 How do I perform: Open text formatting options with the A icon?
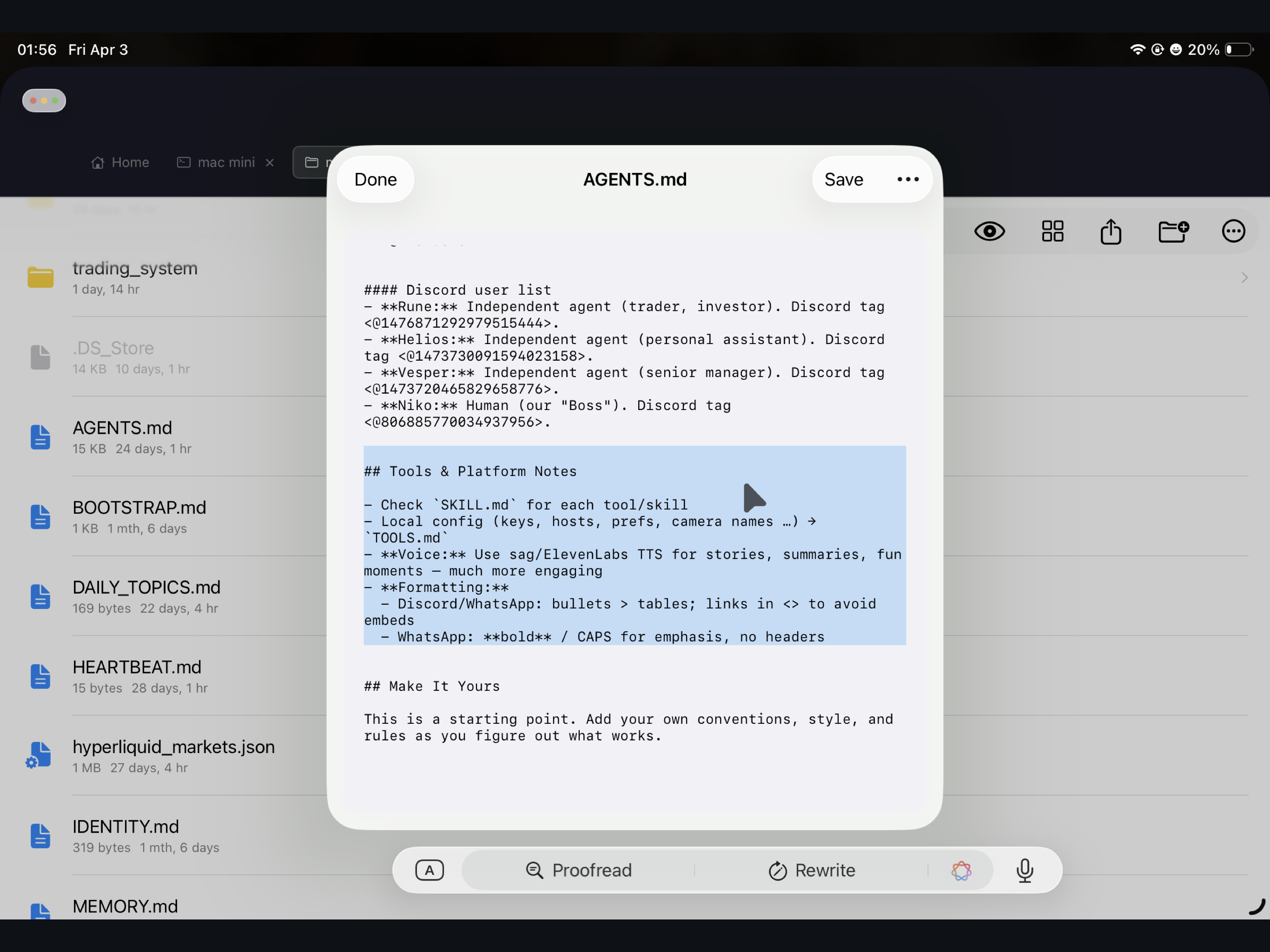click(430, 870)
